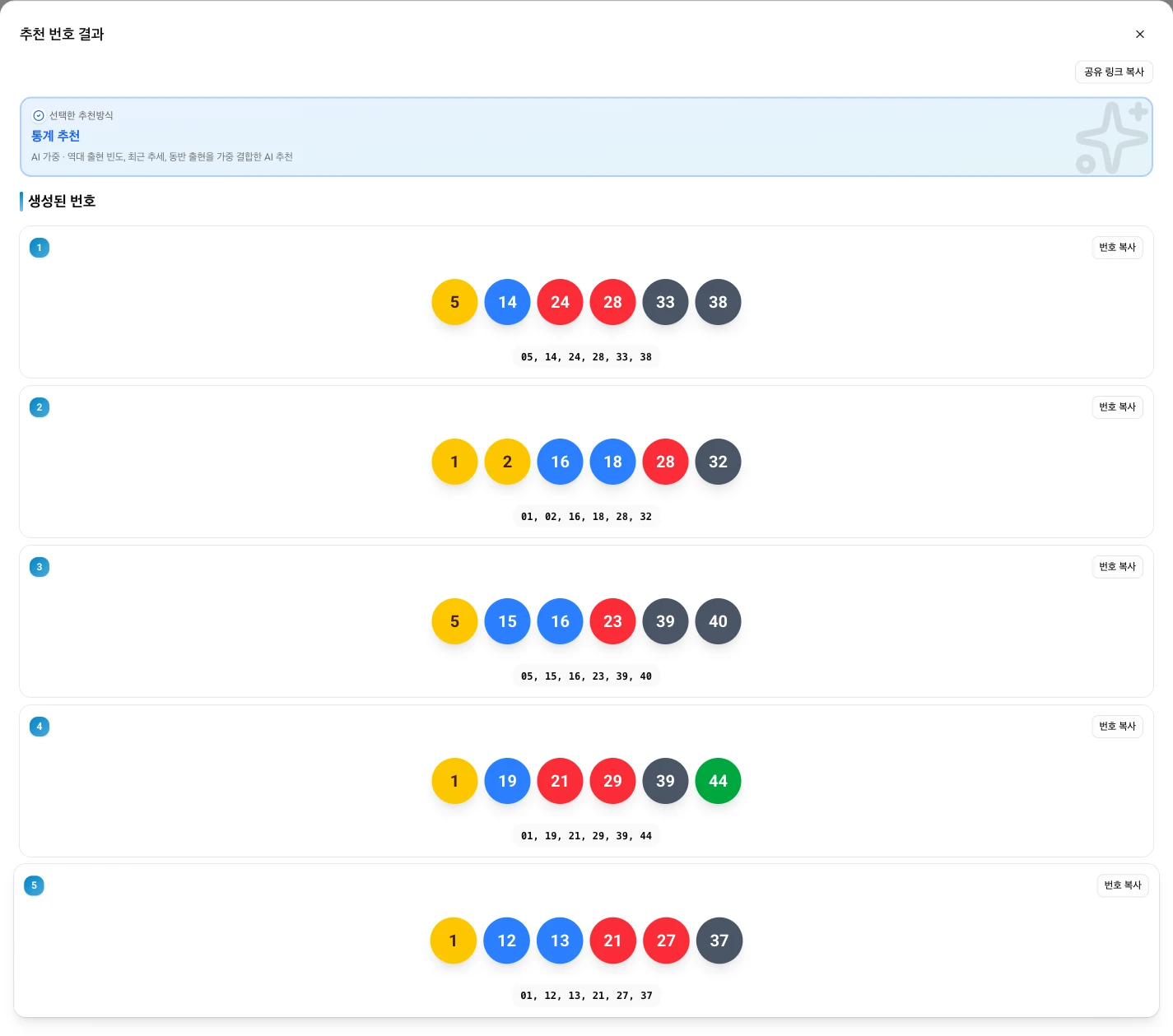1173x1036 pixels.
Task: Click the sparkle star icon in the banner
Action: coord(1111,137)
